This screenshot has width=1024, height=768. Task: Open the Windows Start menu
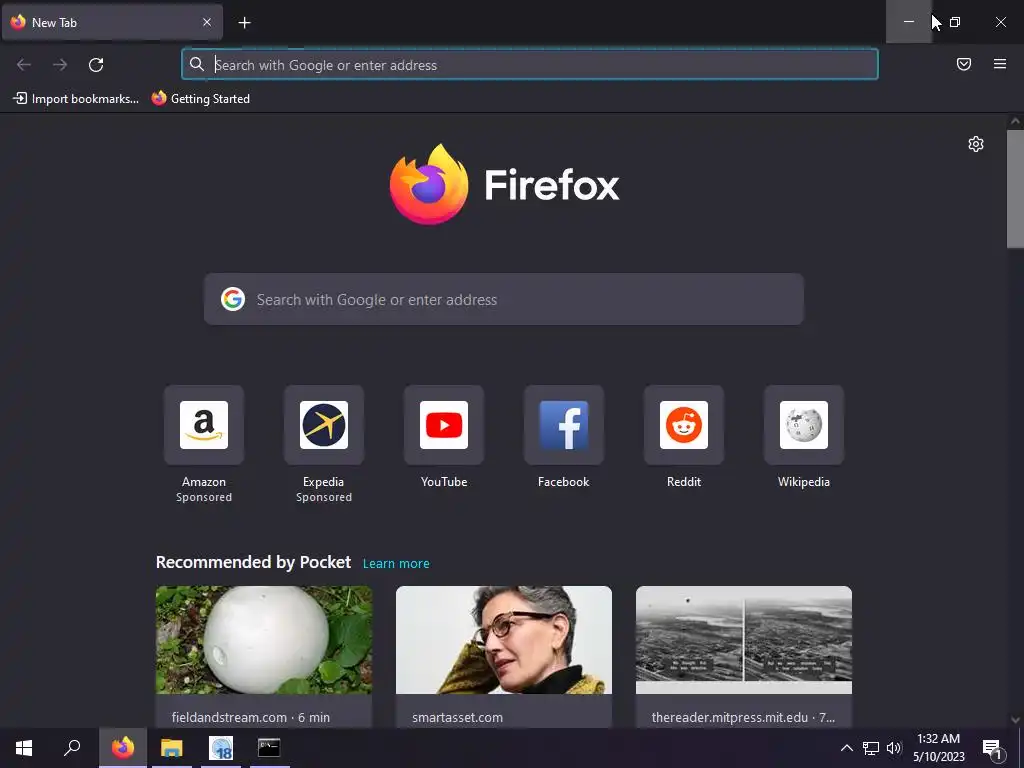click(x=24, y=748)
